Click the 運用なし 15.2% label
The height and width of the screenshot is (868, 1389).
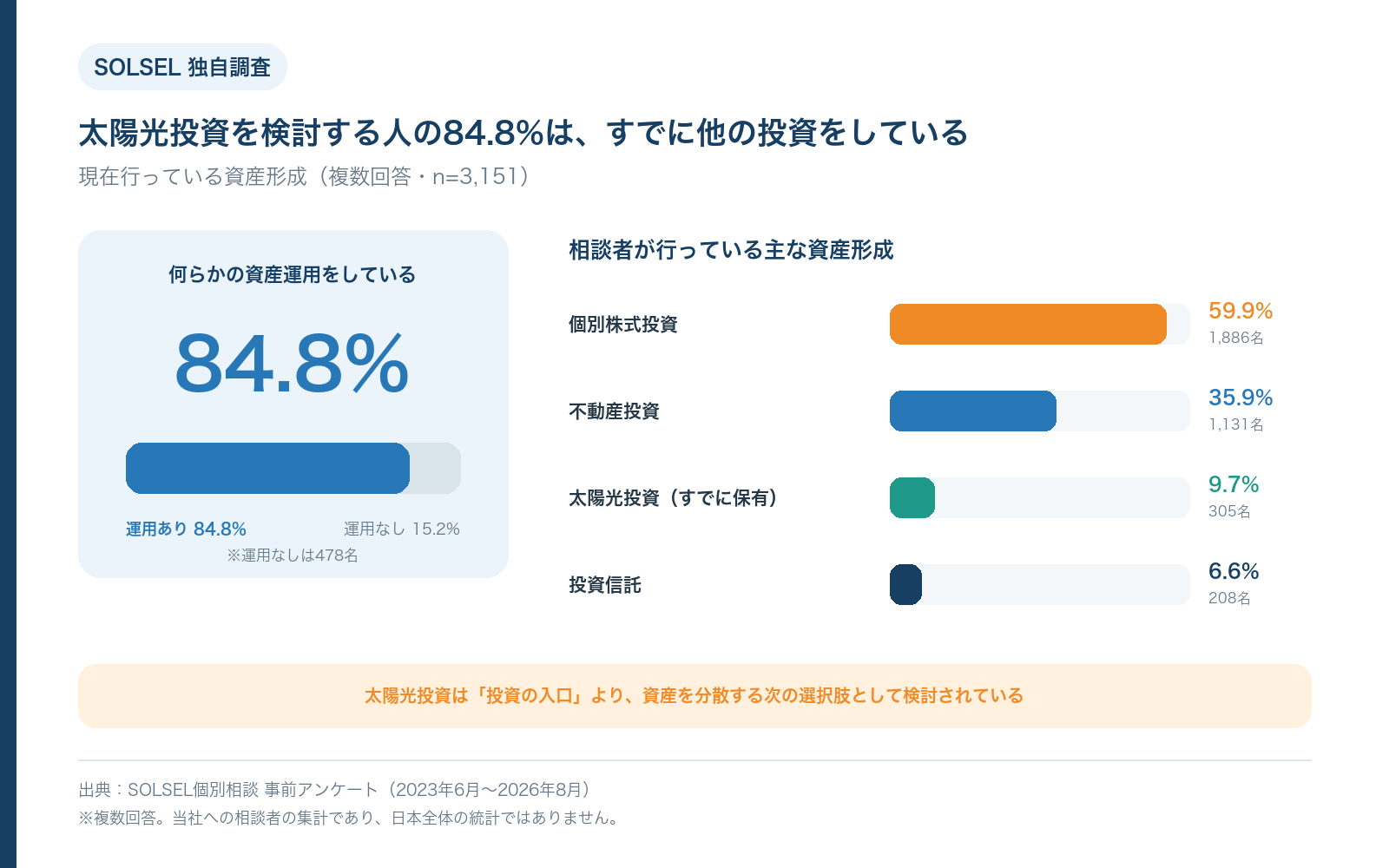tap(402, 529)
